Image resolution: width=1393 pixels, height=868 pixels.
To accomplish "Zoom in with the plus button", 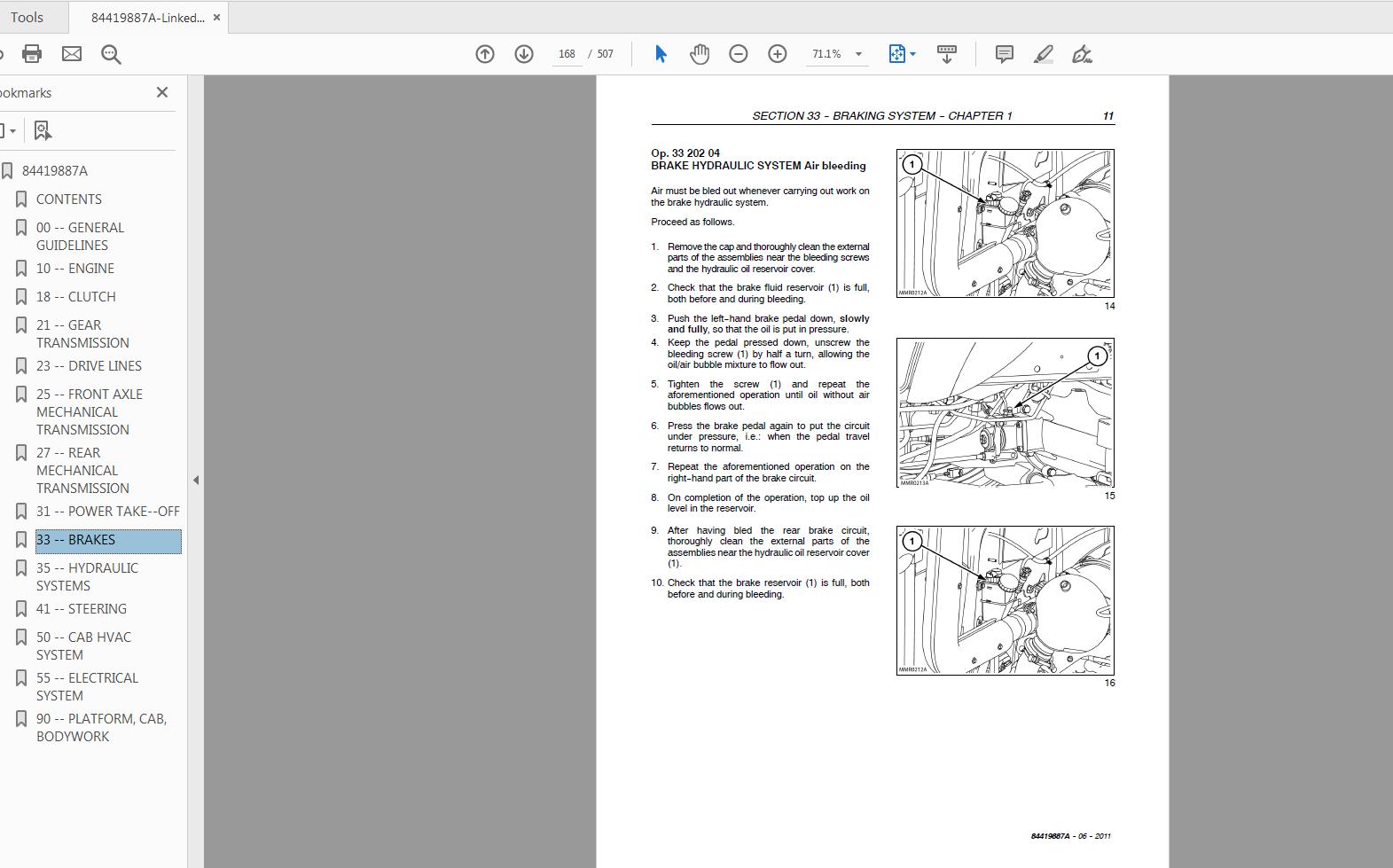I will (778, 54).
